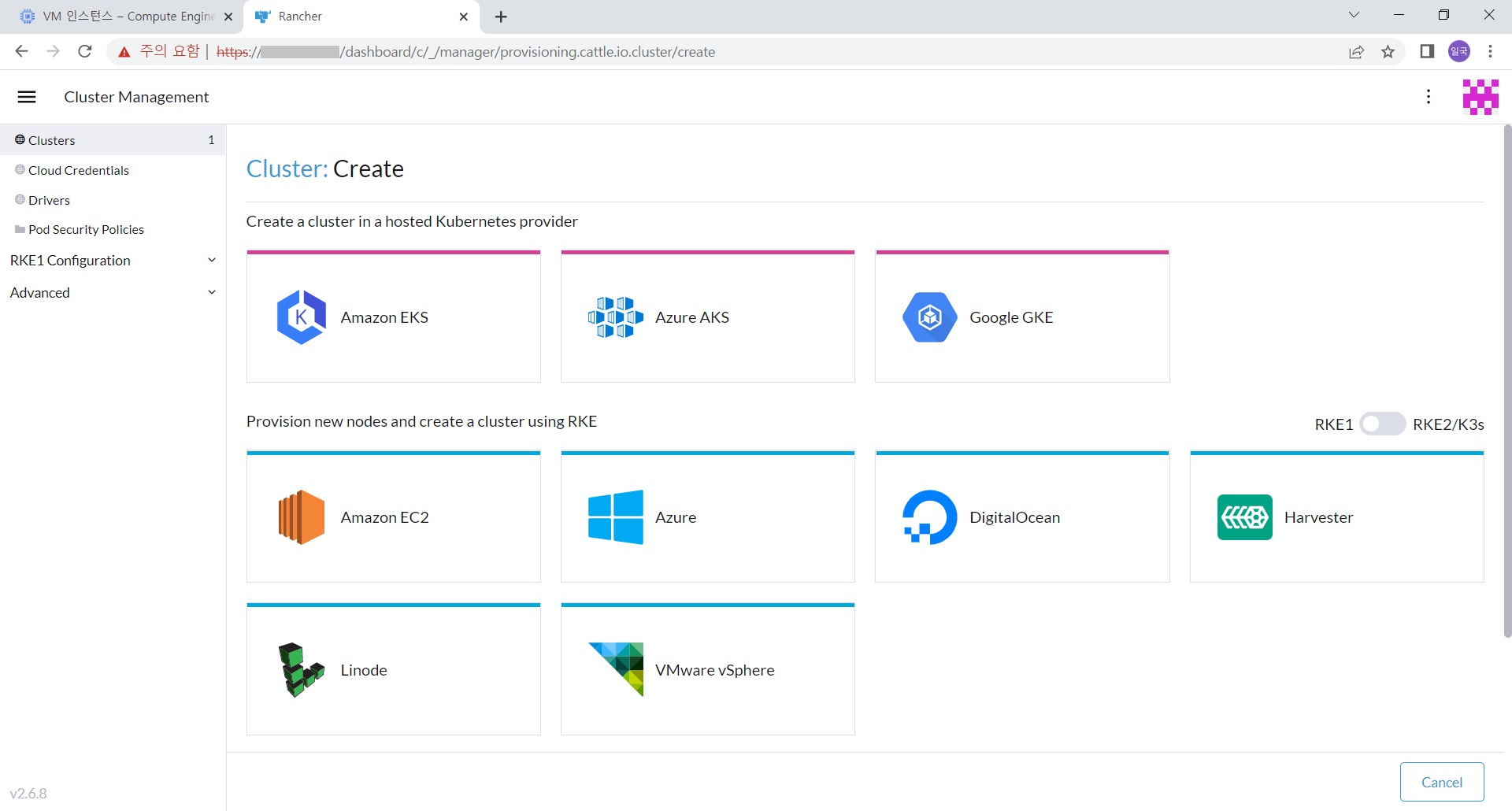Click the Azure AKS label text
This screenshot has height=811, width=1512.
691,317
